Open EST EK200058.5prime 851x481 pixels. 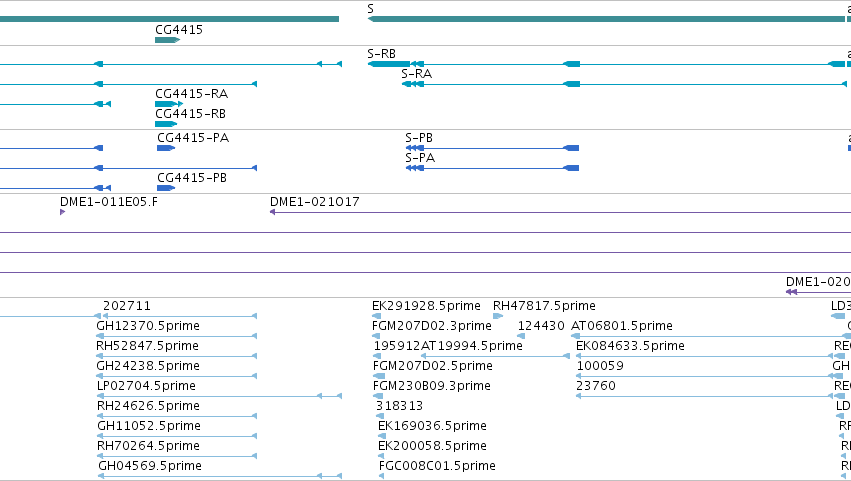pyautogui.click(x=433, y=446)
